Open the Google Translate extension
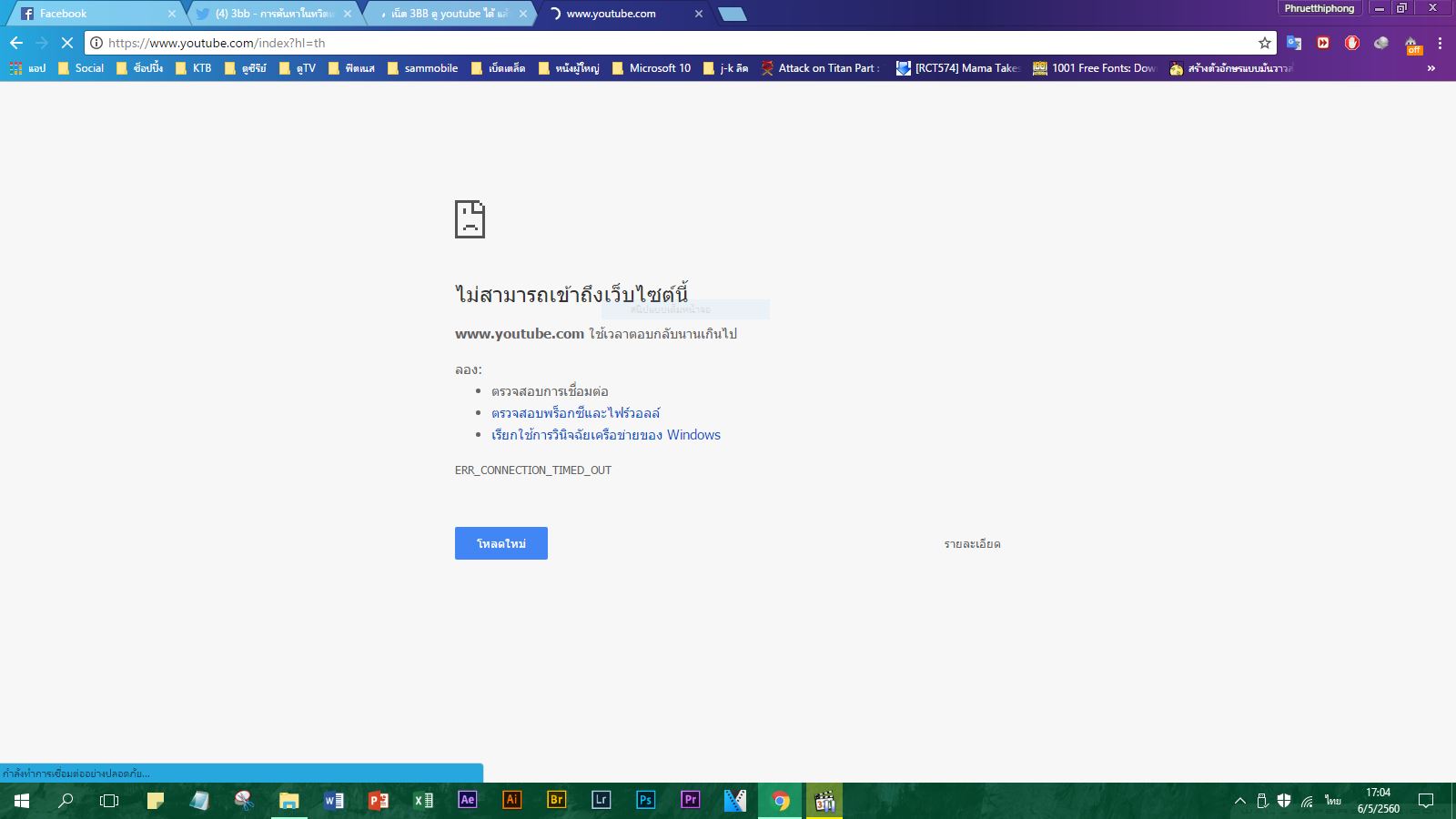1456x819 pixels. pyautogui.click(x=1294, y=43)
